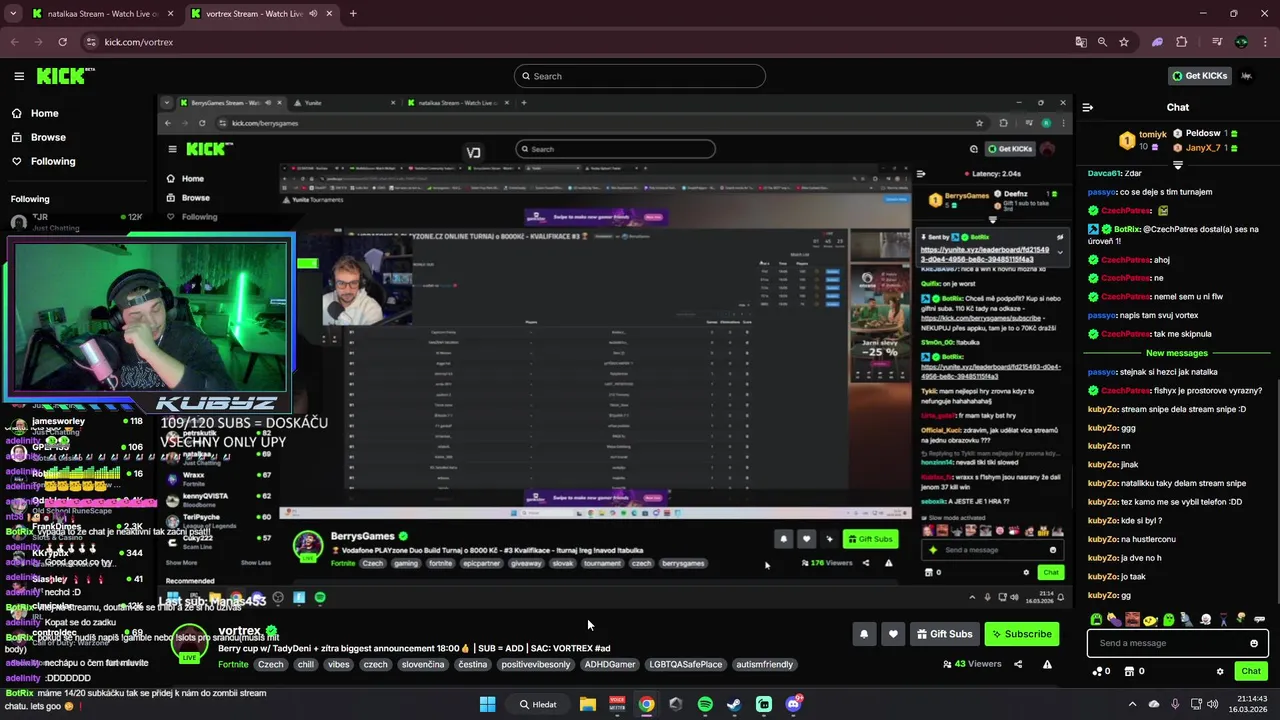Open the browser zoom icon
This screenshot has height=720, width=1280.
(x=1102, y=42)
